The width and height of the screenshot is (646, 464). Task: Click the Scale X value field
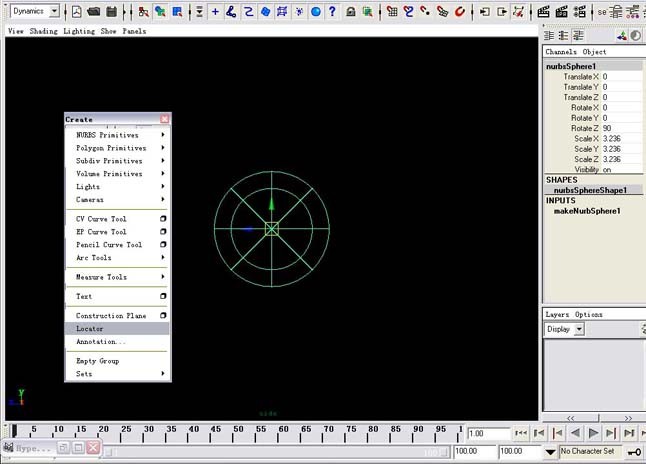tap(622, 139)
